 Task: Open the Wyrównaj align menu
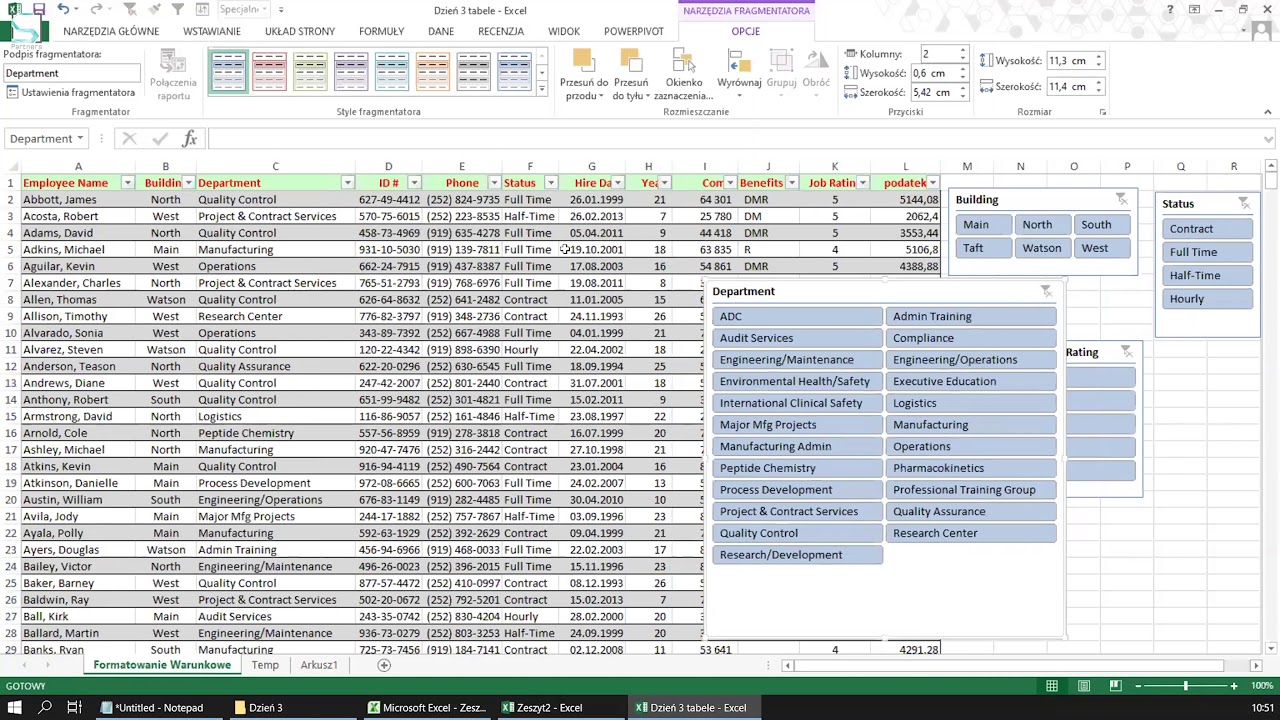[739, 75]
